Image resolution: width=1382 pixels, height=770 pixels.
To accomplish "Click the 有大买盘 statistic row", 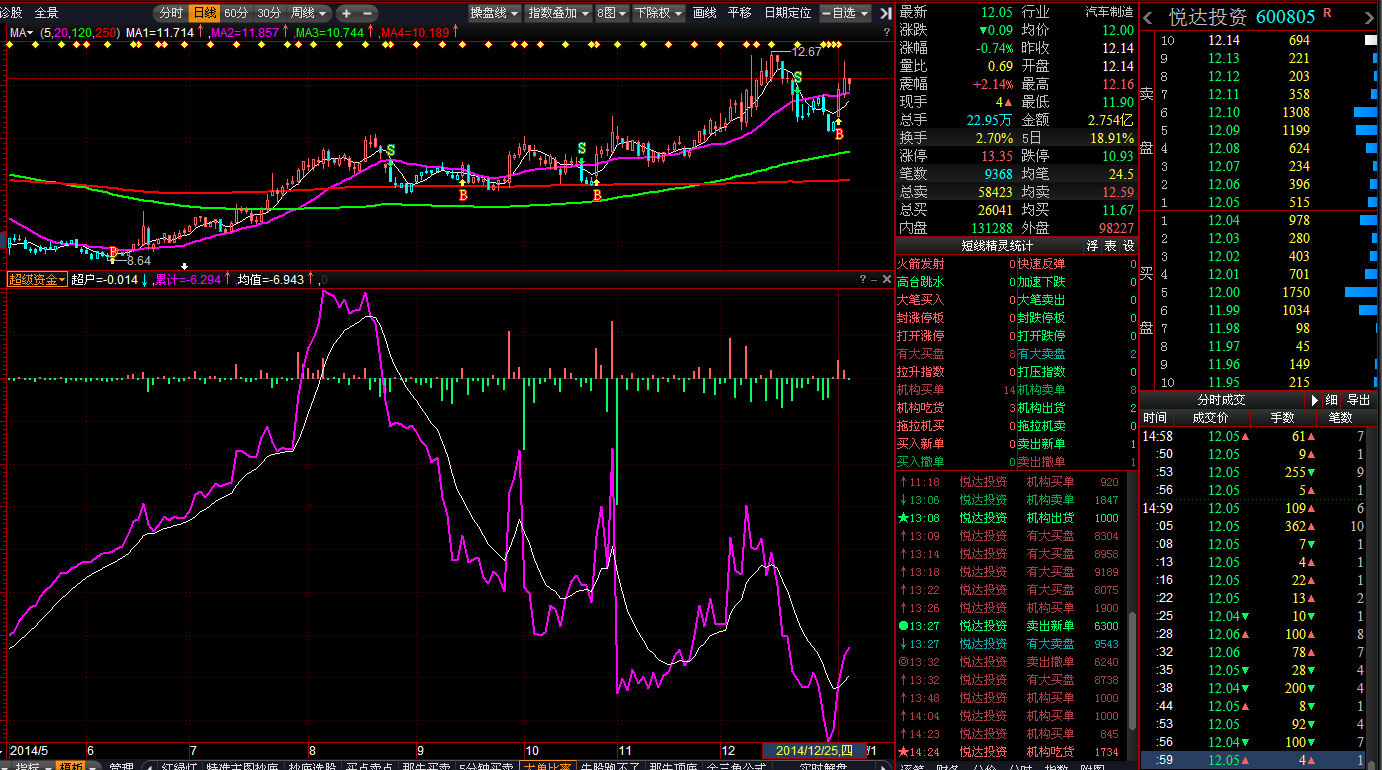I will pyautogui.click(x=956, y=354).
